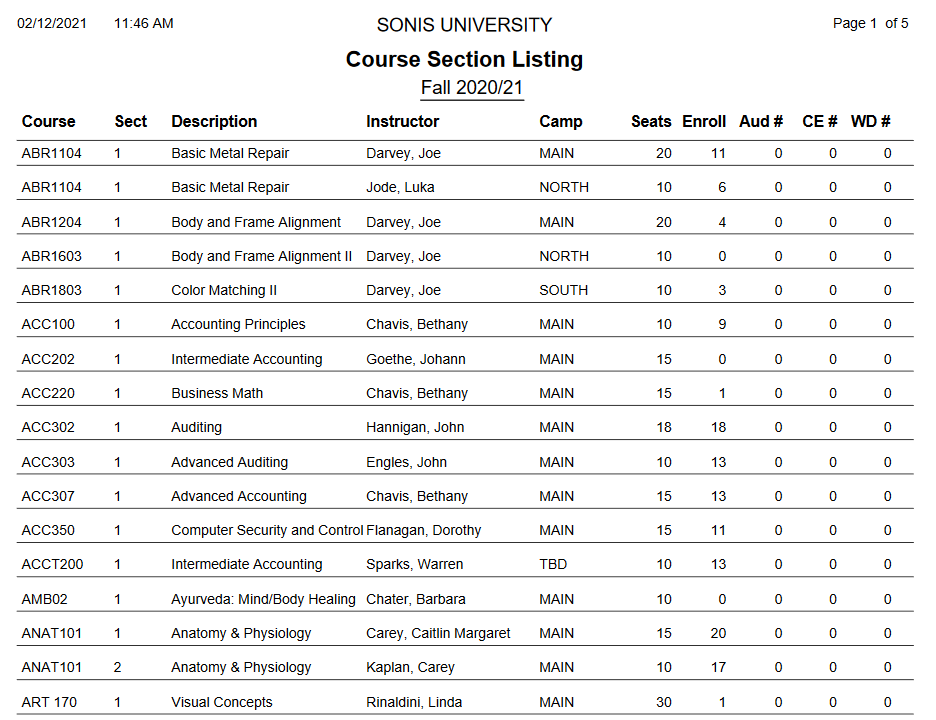
Task: Click the Course Section Listing title
Action: tap(464, 59)
